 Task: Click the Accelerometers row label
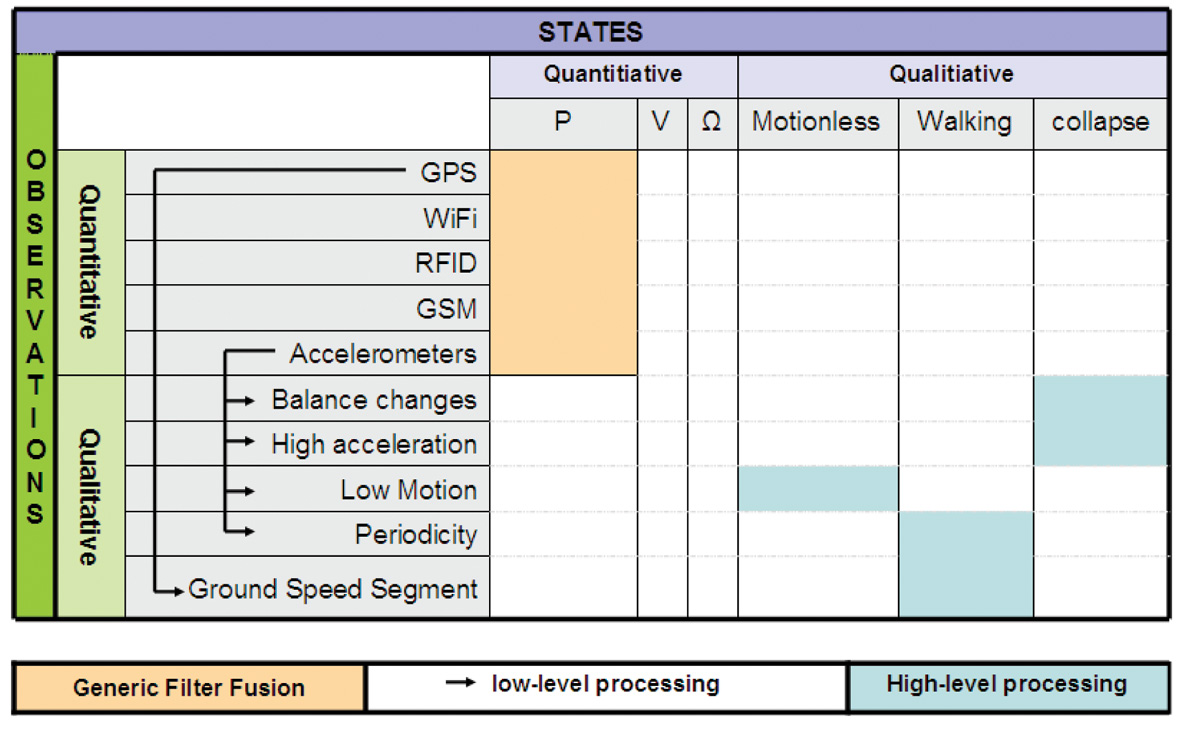click(383, 354)
